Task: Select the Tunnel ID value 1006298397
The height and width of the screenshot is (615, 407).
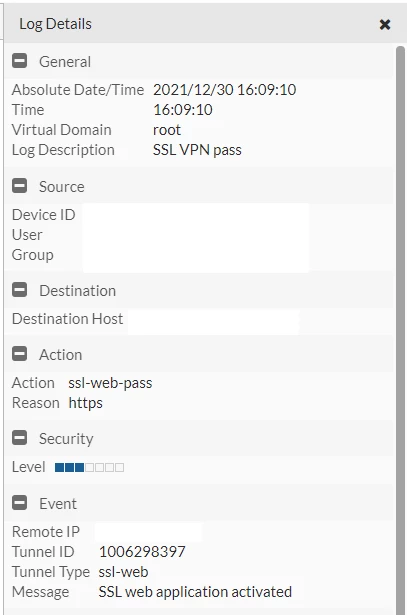Action: point(142,552)
